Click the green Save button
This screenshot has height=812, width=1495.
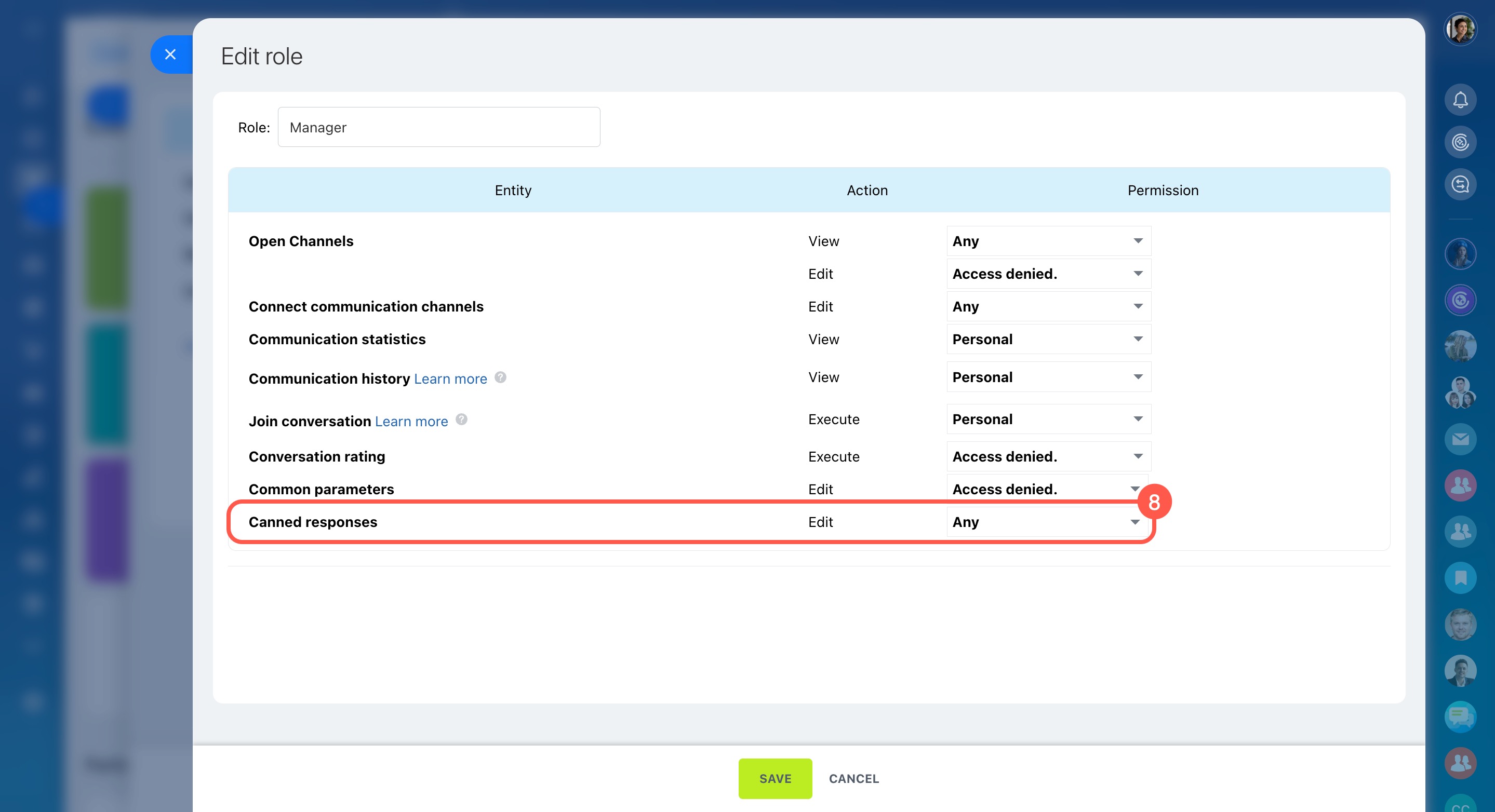(x=775, y=778)
